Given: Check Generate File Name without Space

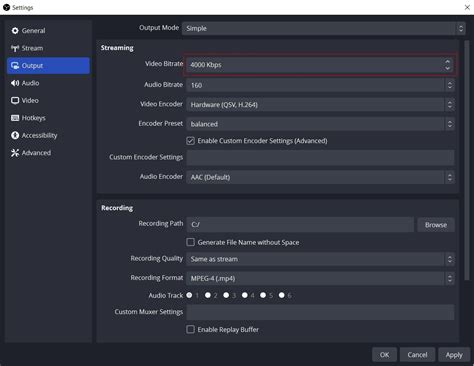Looking at the screenshot, I should (190, 242).
